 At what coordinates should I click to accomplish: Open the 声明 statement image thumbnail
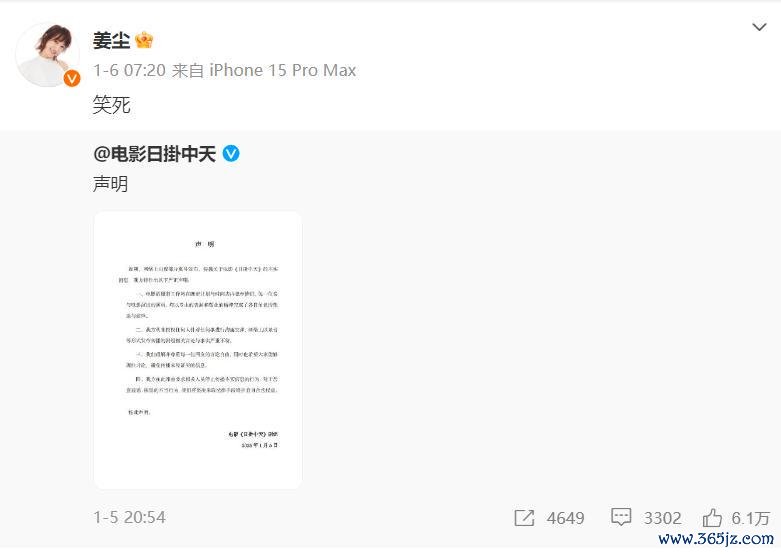click(198, 350)
